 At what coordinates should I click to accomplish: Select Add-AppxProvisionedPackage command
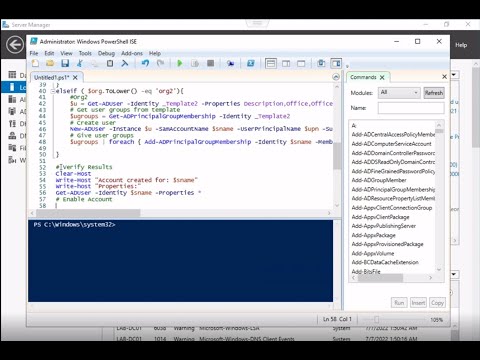pos(387,244)
